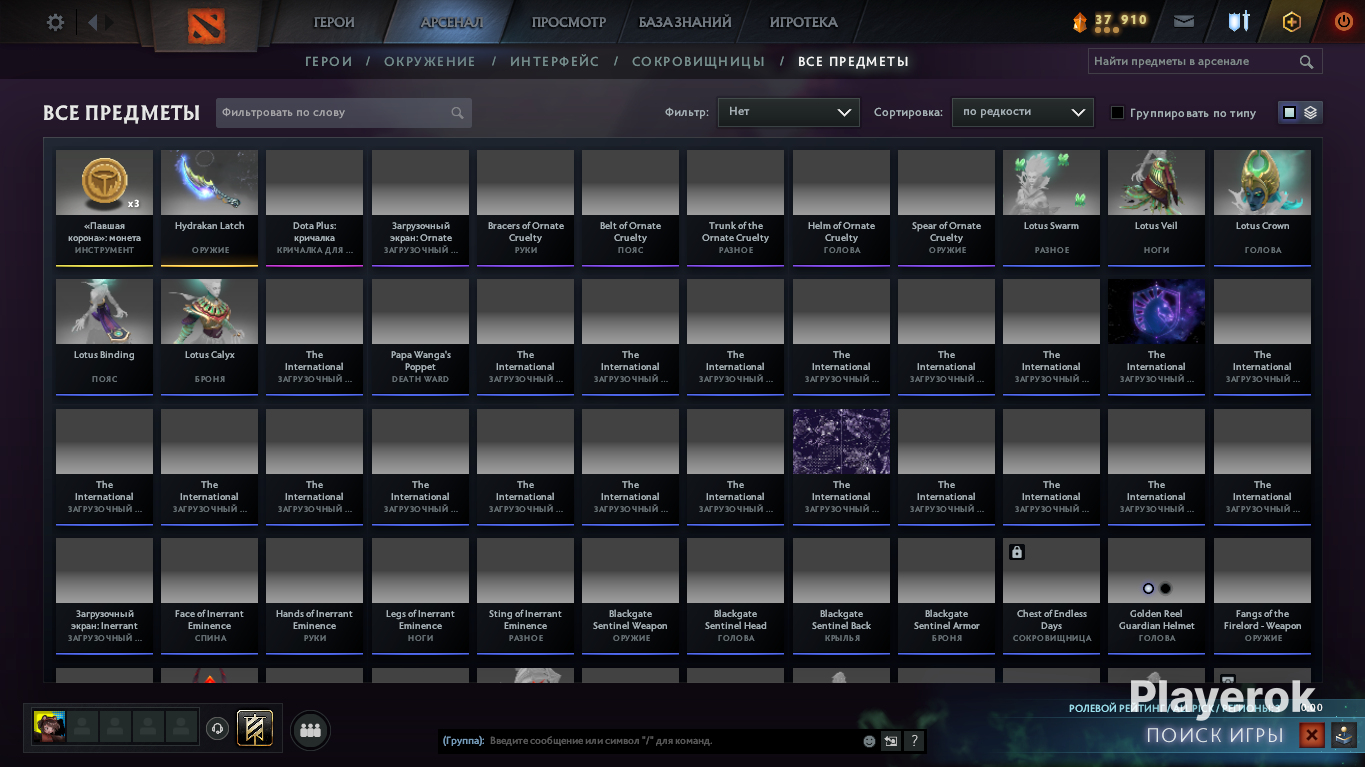Switch to stacked items view

point(1310,113)
